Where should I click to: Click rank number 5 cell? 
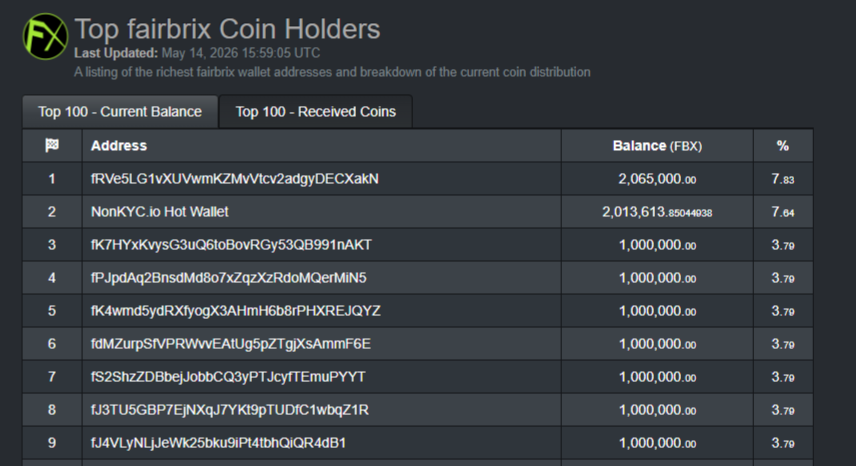(x=52, y=310)
